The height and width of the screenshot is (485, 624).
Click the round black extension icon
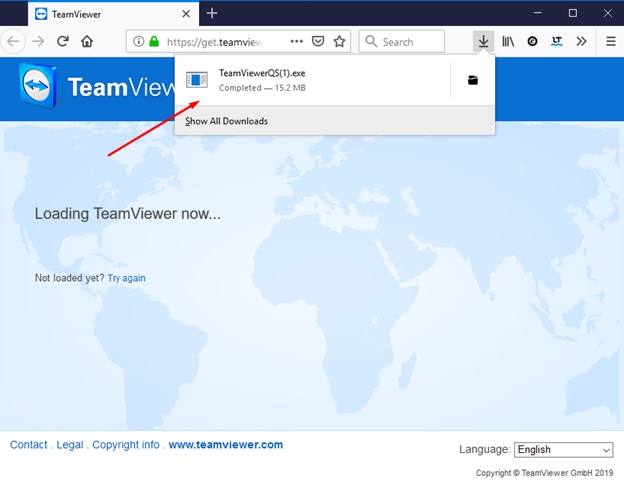[532, 41]
